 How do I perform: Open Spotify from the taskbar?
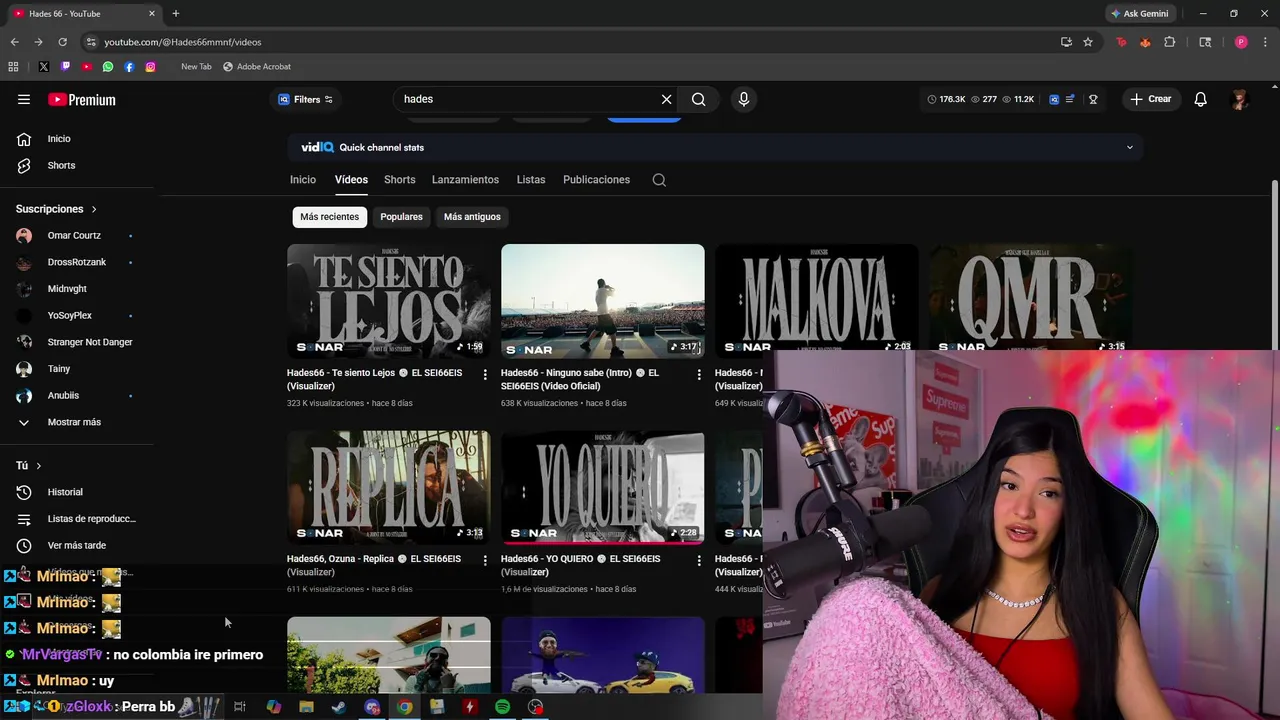point(502,707)
